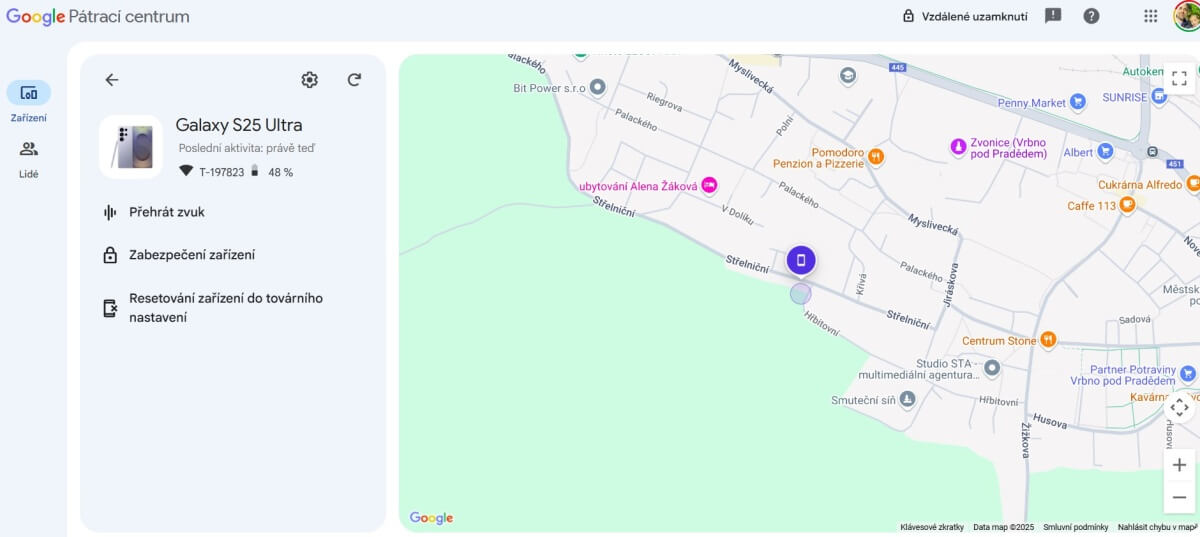The width and height of the screenshot is (1200, 537).
Task: Click the Google logo on the map
Action: point(431,518)
